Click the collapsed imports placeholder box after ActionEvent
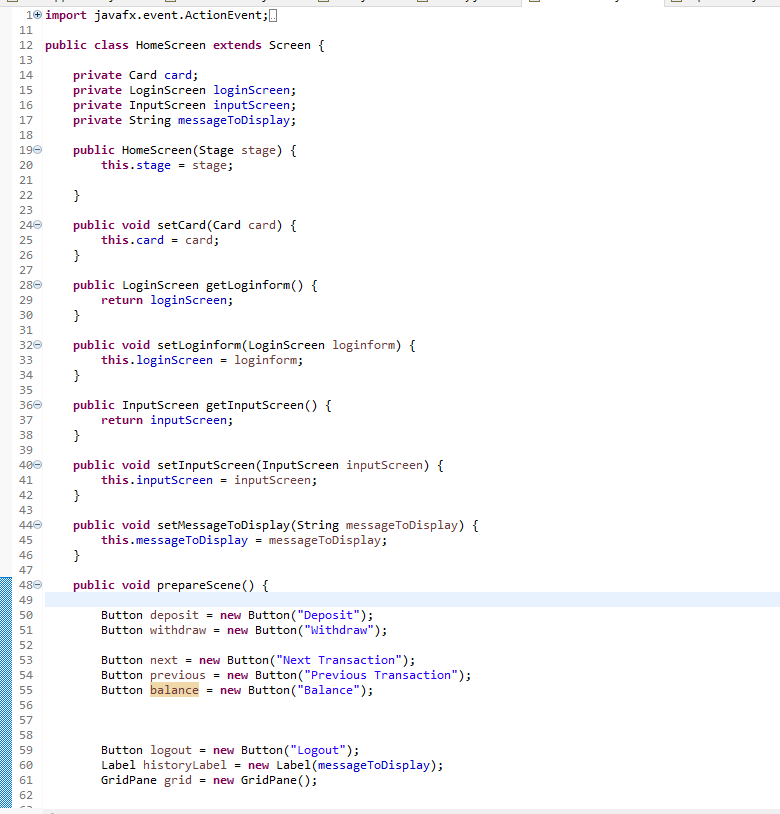Screen dimensions: 780x814 click(x=273, y=16)
